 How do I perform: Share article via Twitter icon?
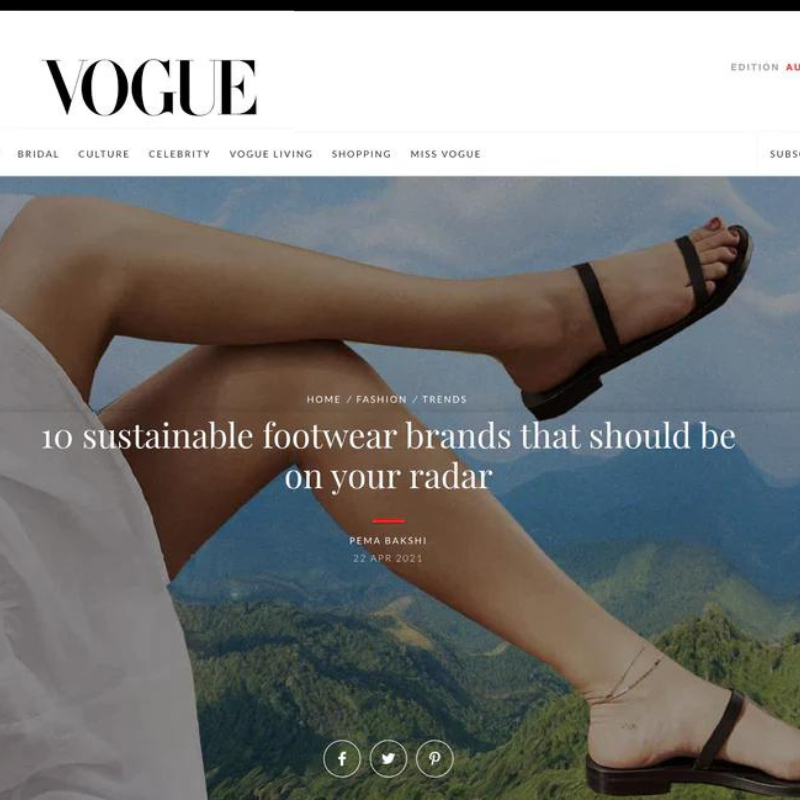[x=388, y=758]
